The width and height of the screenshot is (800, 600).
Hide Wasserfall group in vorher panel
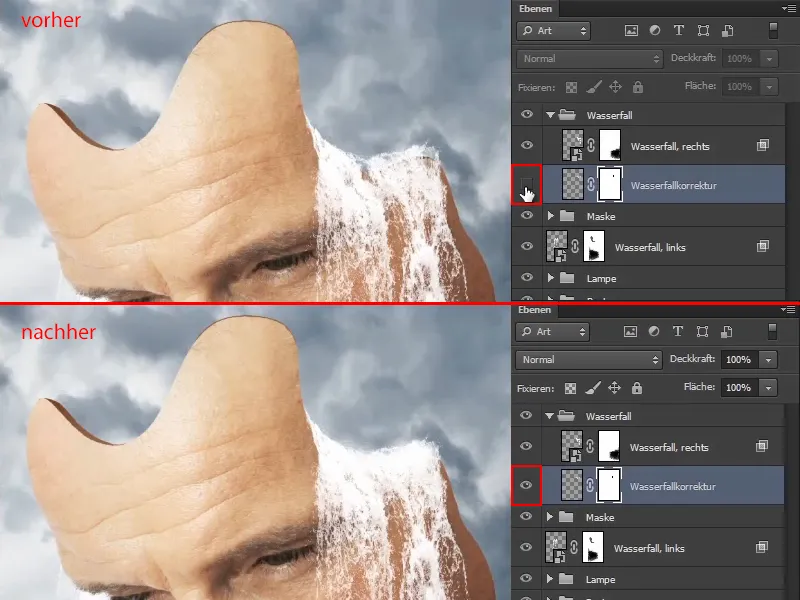pos(527,114)
